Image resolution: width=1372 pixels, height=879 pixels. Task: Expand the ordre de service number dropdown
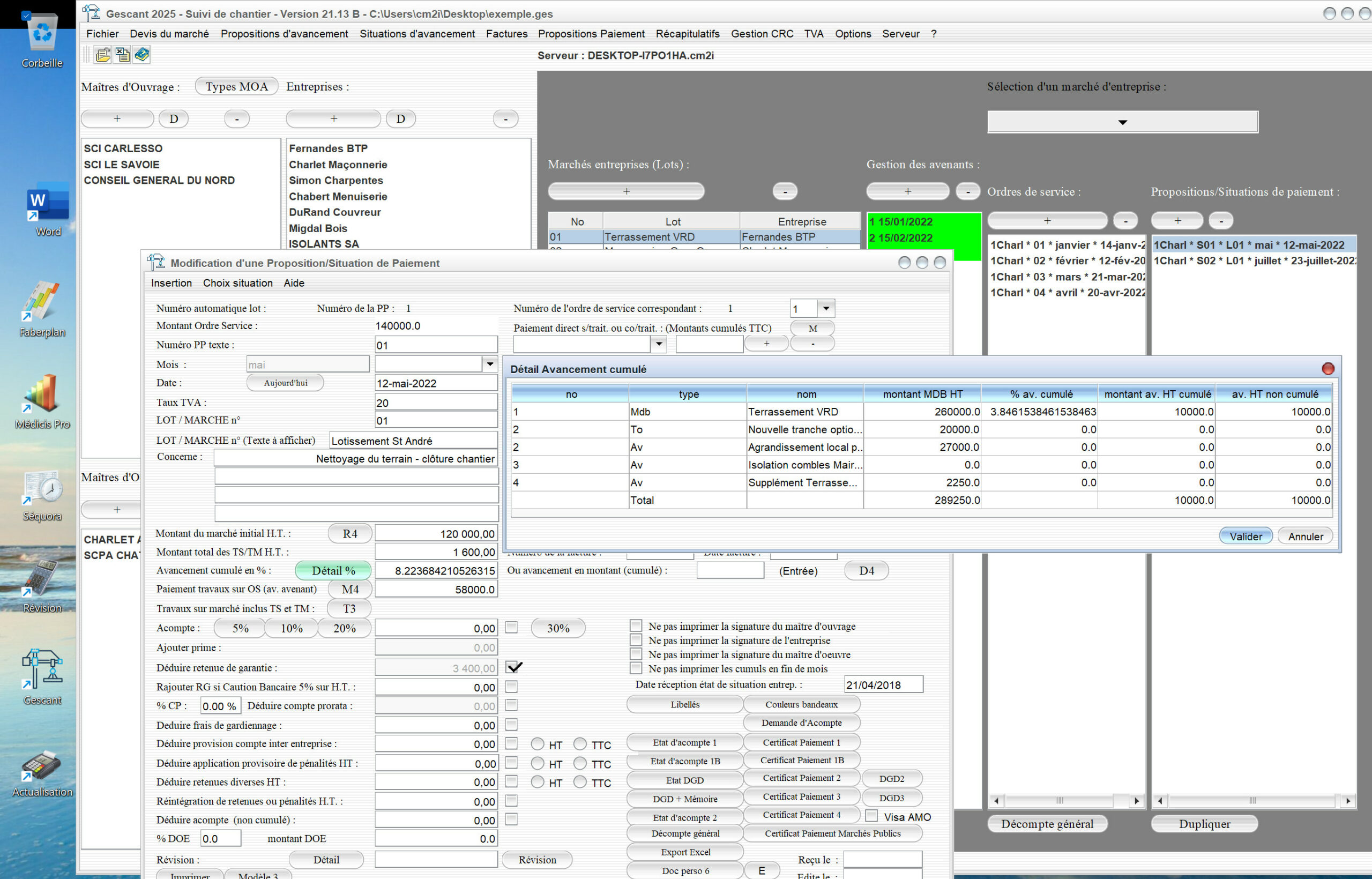(x=825, y=309)
